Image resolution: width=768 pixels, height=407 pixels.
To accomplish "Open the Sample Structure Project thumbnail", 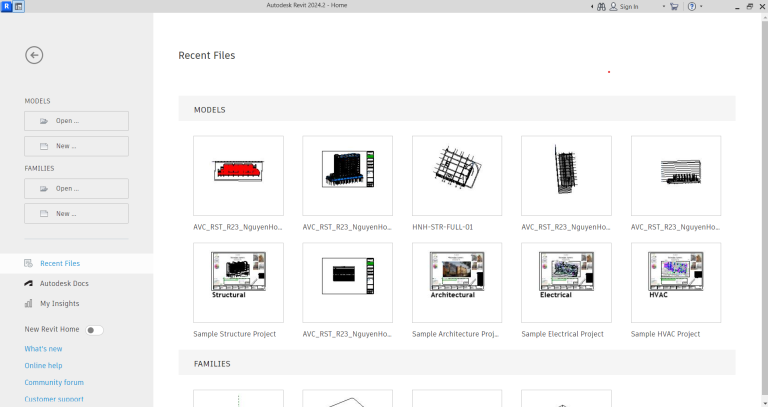I will [x=238, y=283].
